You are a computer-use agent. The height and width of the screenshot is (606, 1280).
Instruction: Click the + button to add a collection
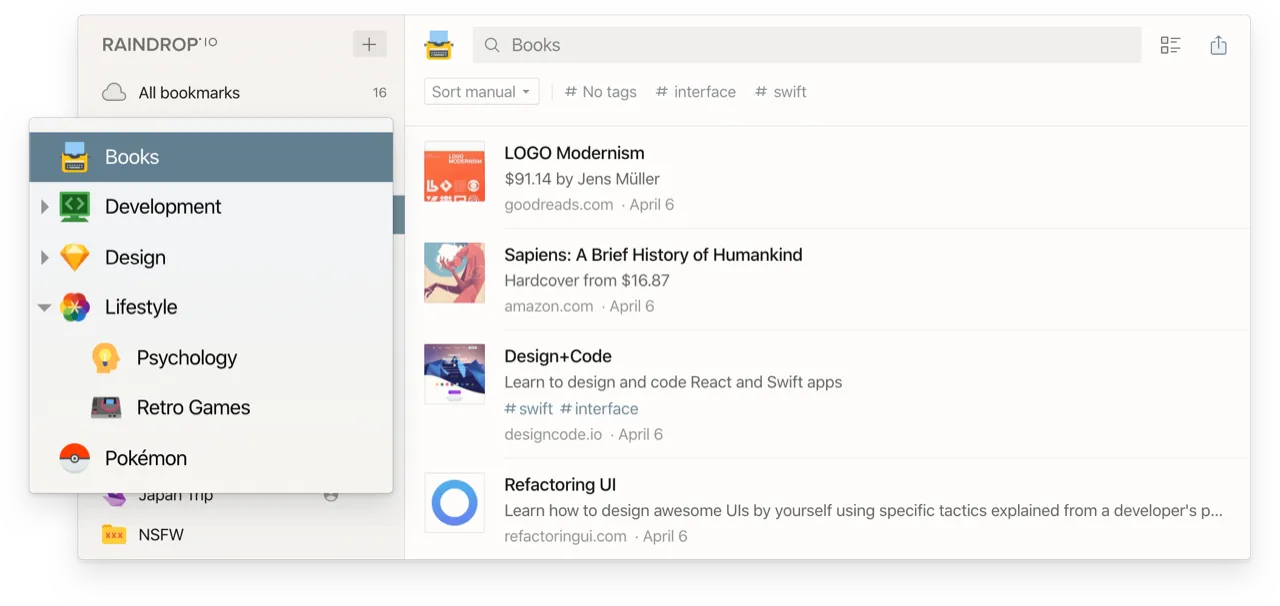369,44
